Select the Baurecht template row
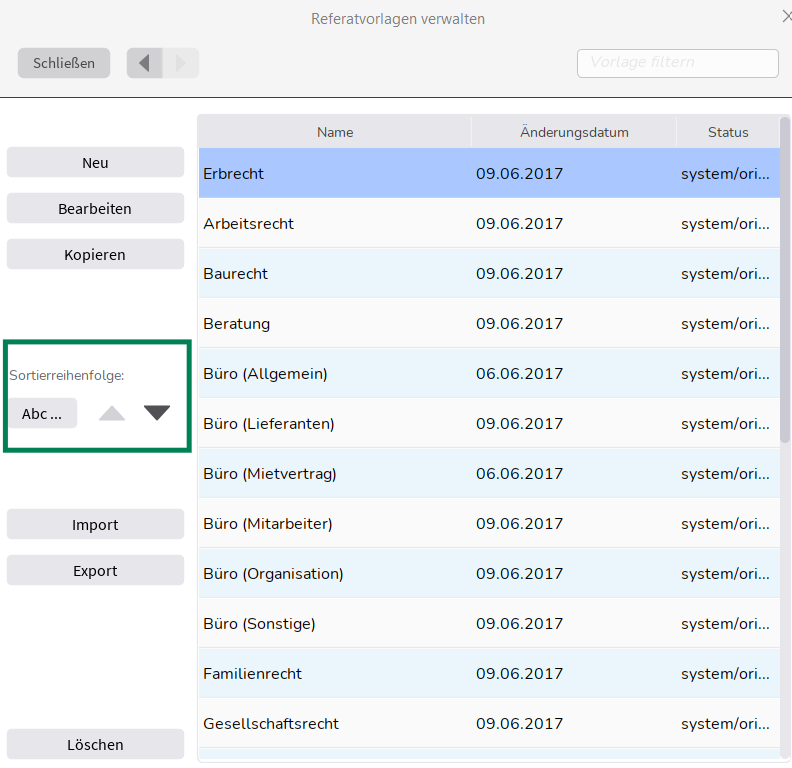The width and height of the screenshot is (792, 768). pos(489,273)
